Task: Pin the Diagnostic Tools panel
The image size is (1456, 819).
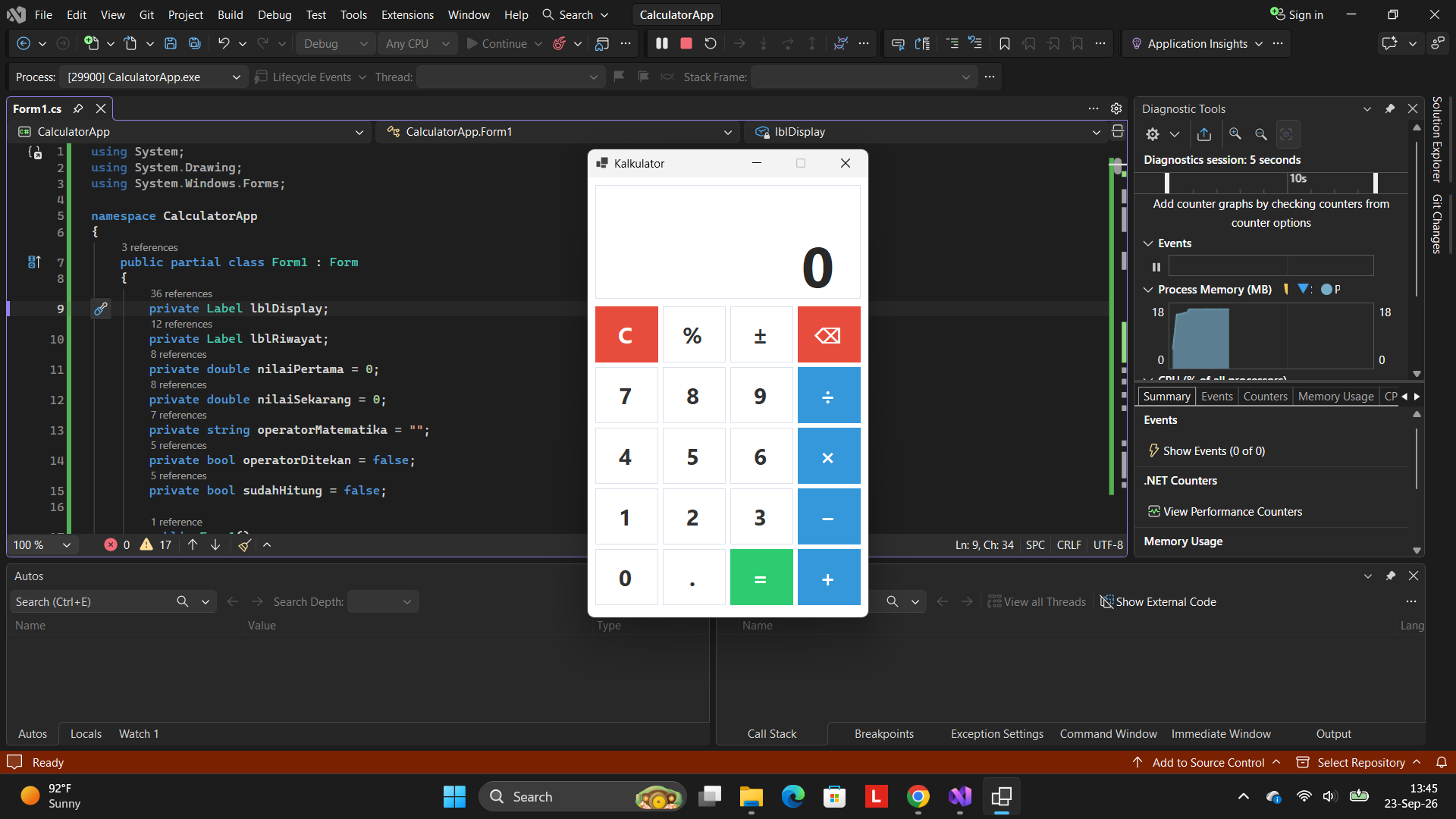Action: [1390, 109]
